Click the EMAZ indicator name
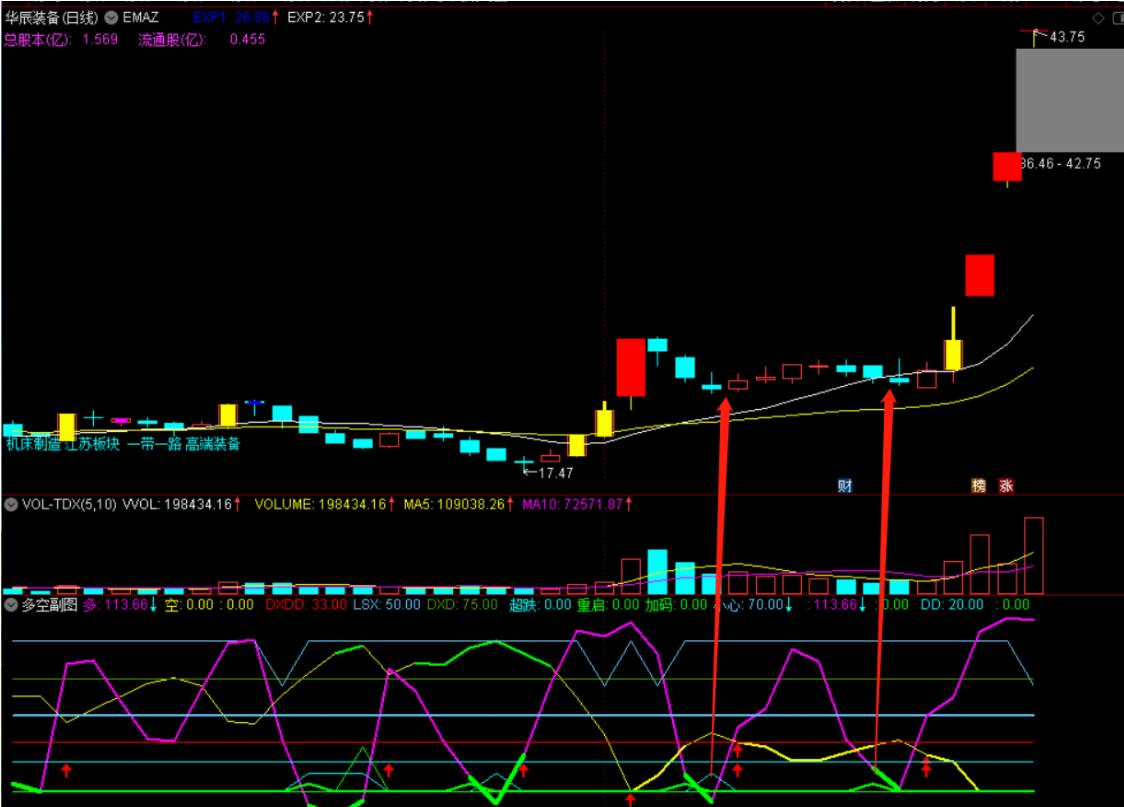The width and height of the screenshot is (1124, 807). point(140,17)
